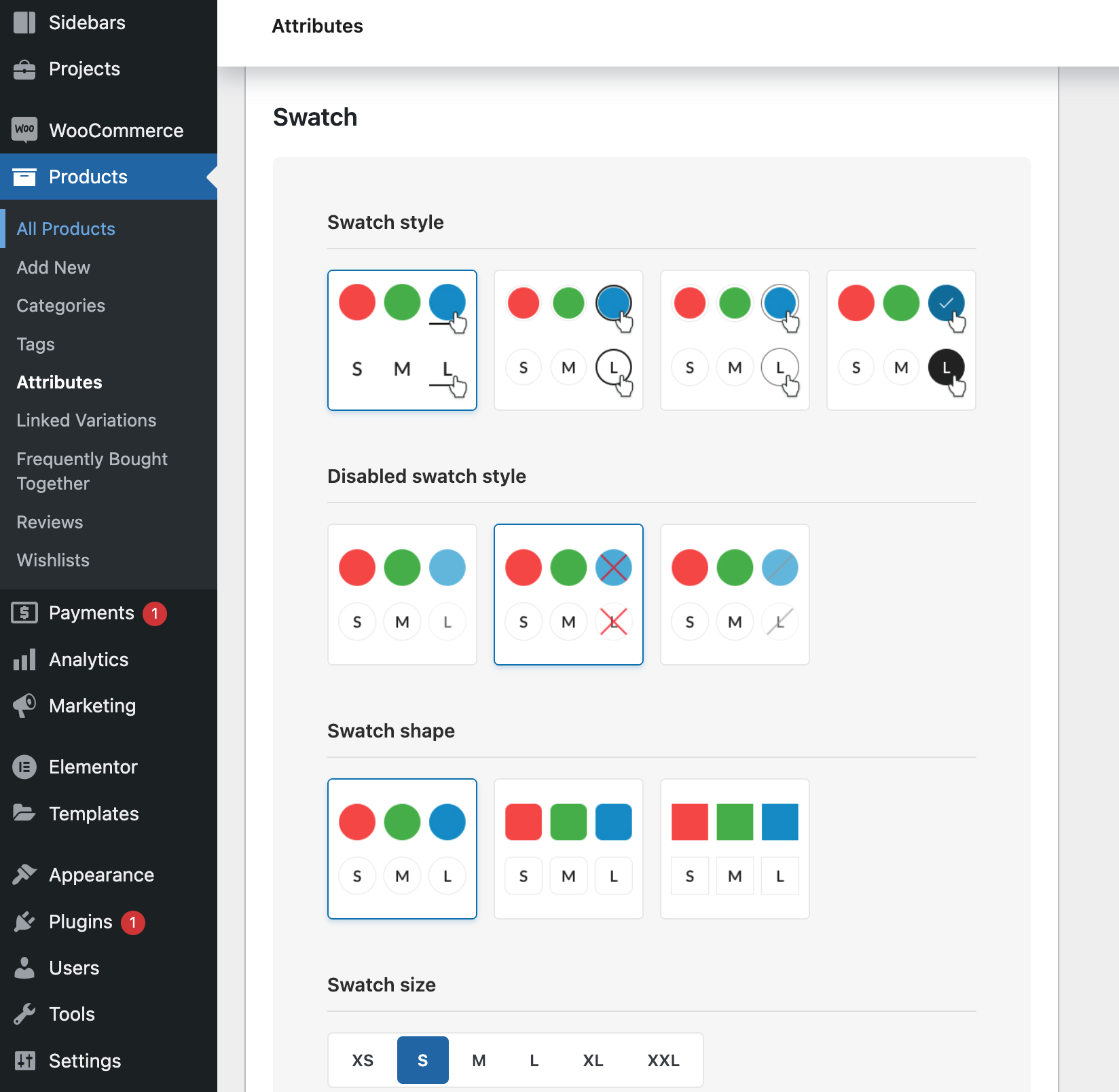Viewport: 1119px width, 1092px height.
Task: Select the dark outline ring swatch style
Action: 568,340
